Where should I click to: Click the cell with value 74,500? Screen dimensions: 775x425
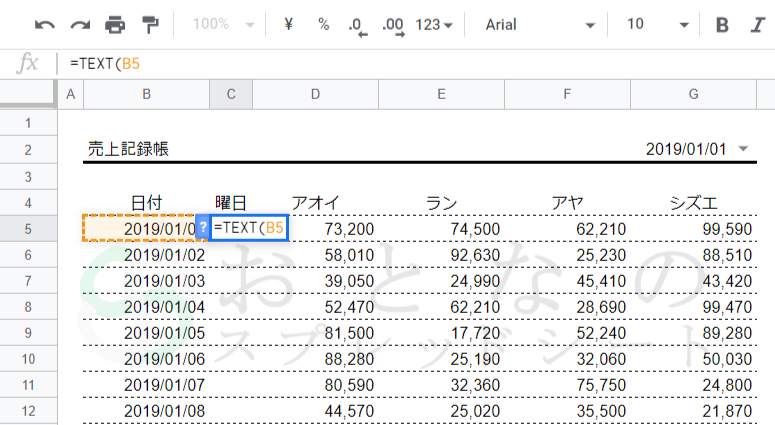[x=441, y=229]
